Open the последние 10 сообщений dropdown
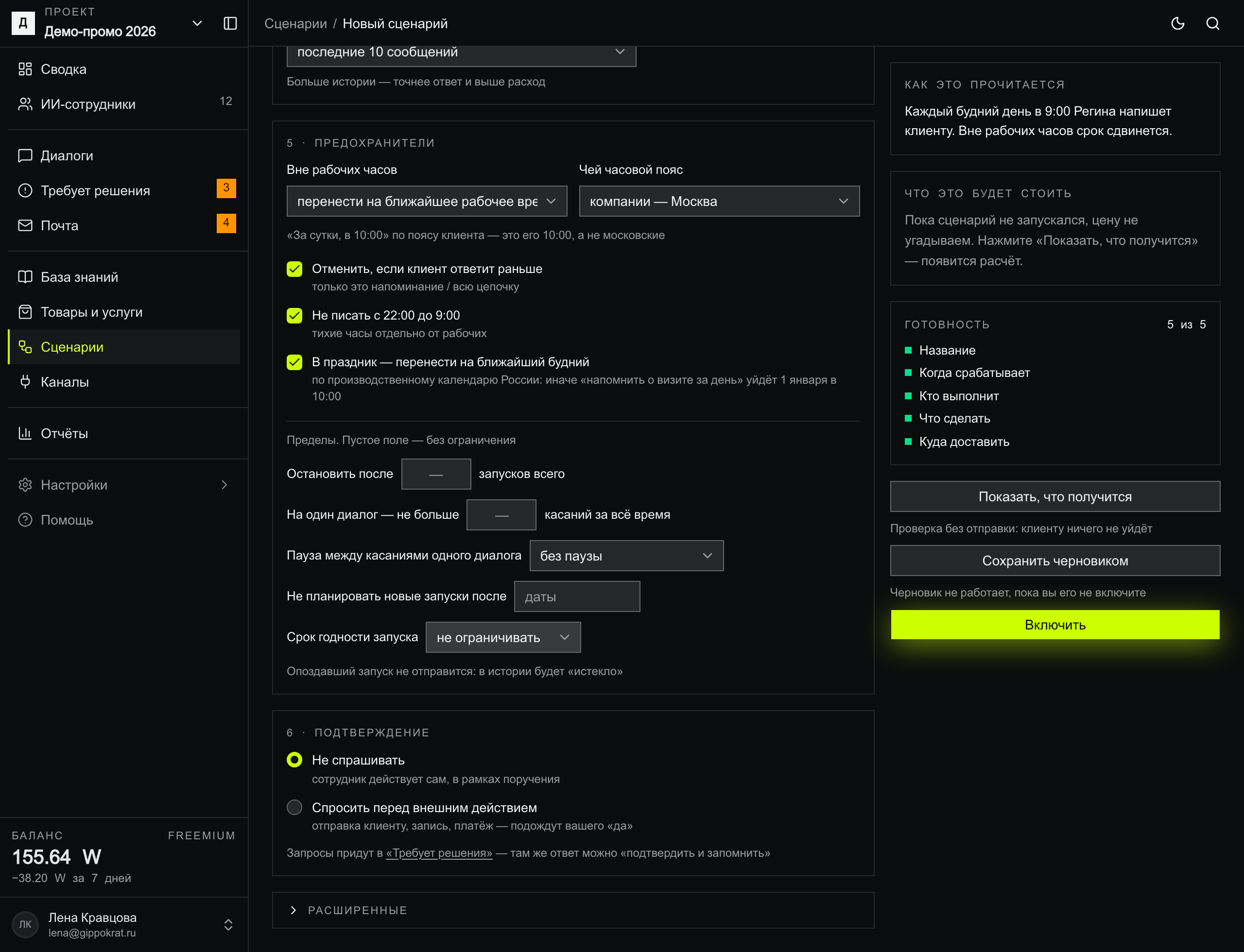1244x952 pixels. click(x=462, y=52)
